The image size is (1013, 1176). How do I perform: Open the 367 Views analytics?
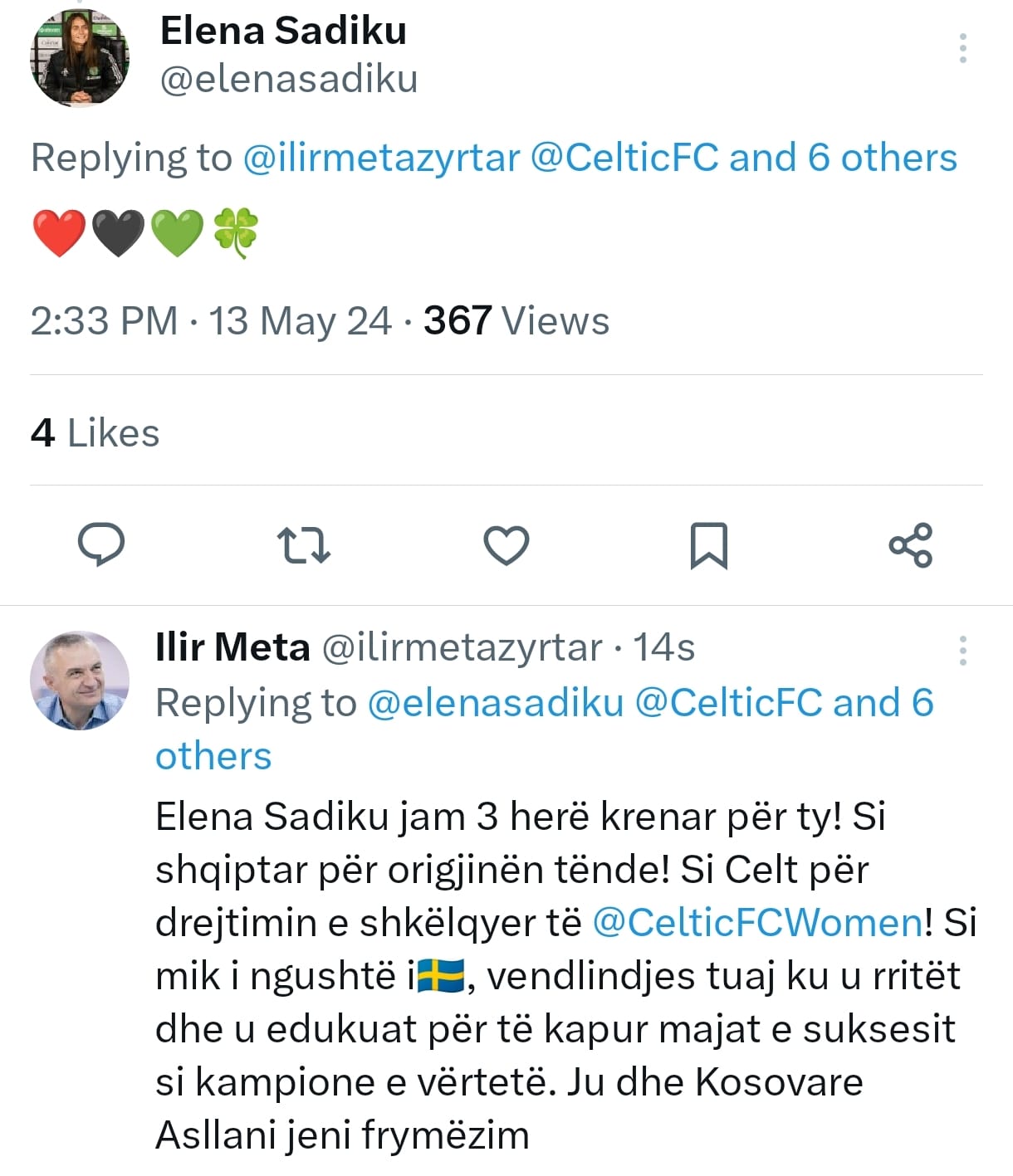[516, 321]
